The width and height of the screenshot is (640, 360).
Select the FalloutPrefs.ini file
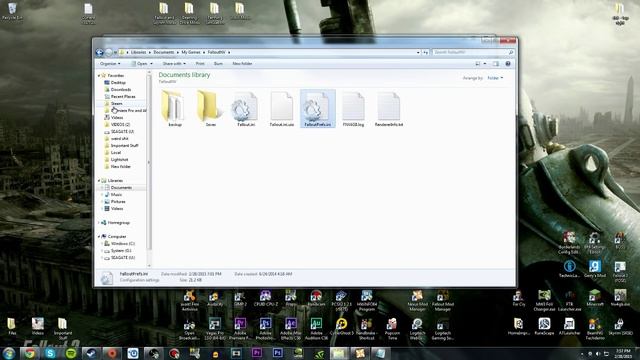click(x=318, y=109)
